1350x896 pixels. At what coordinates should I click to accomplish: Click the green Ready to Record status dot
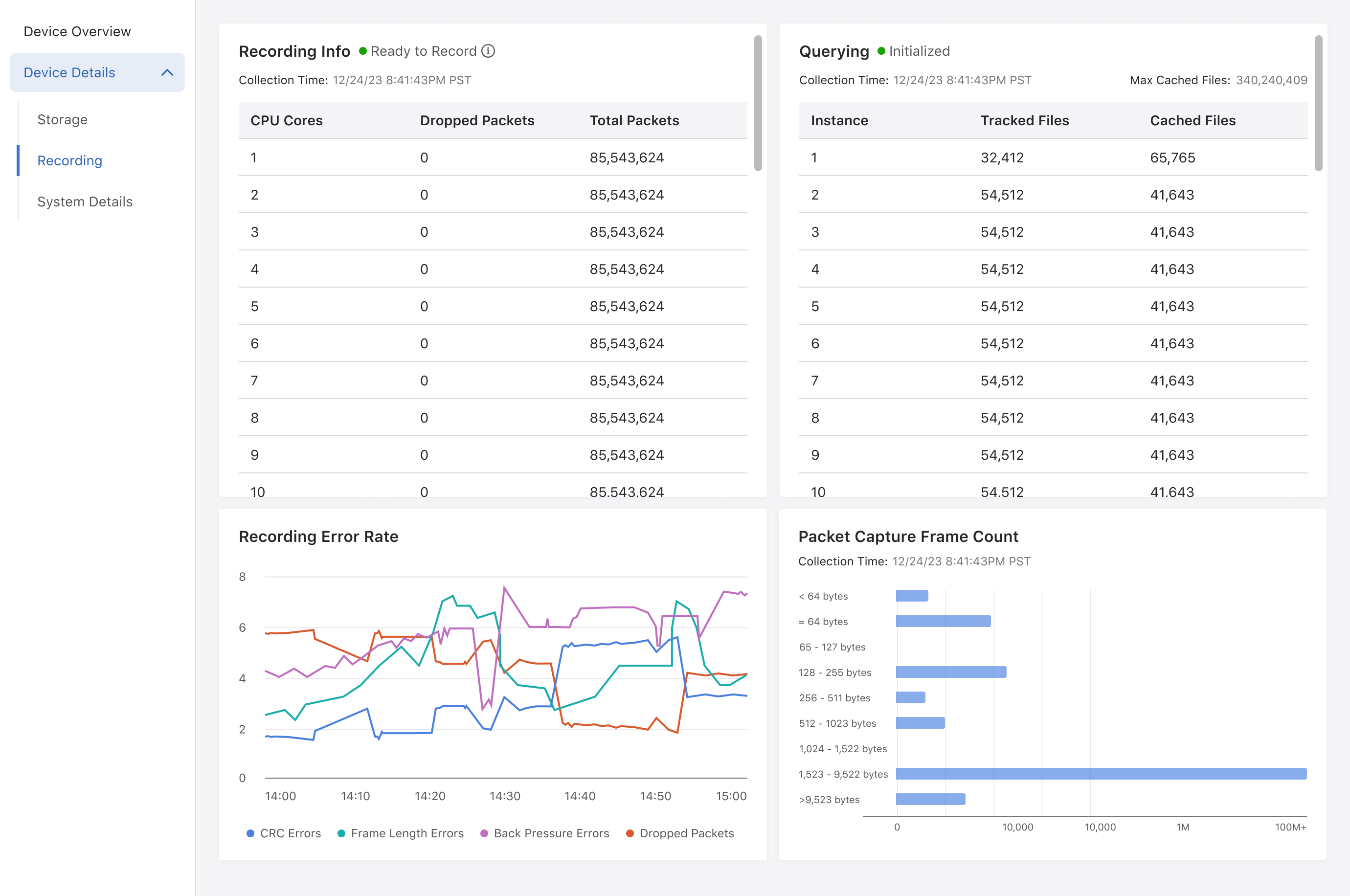point(363,51)
